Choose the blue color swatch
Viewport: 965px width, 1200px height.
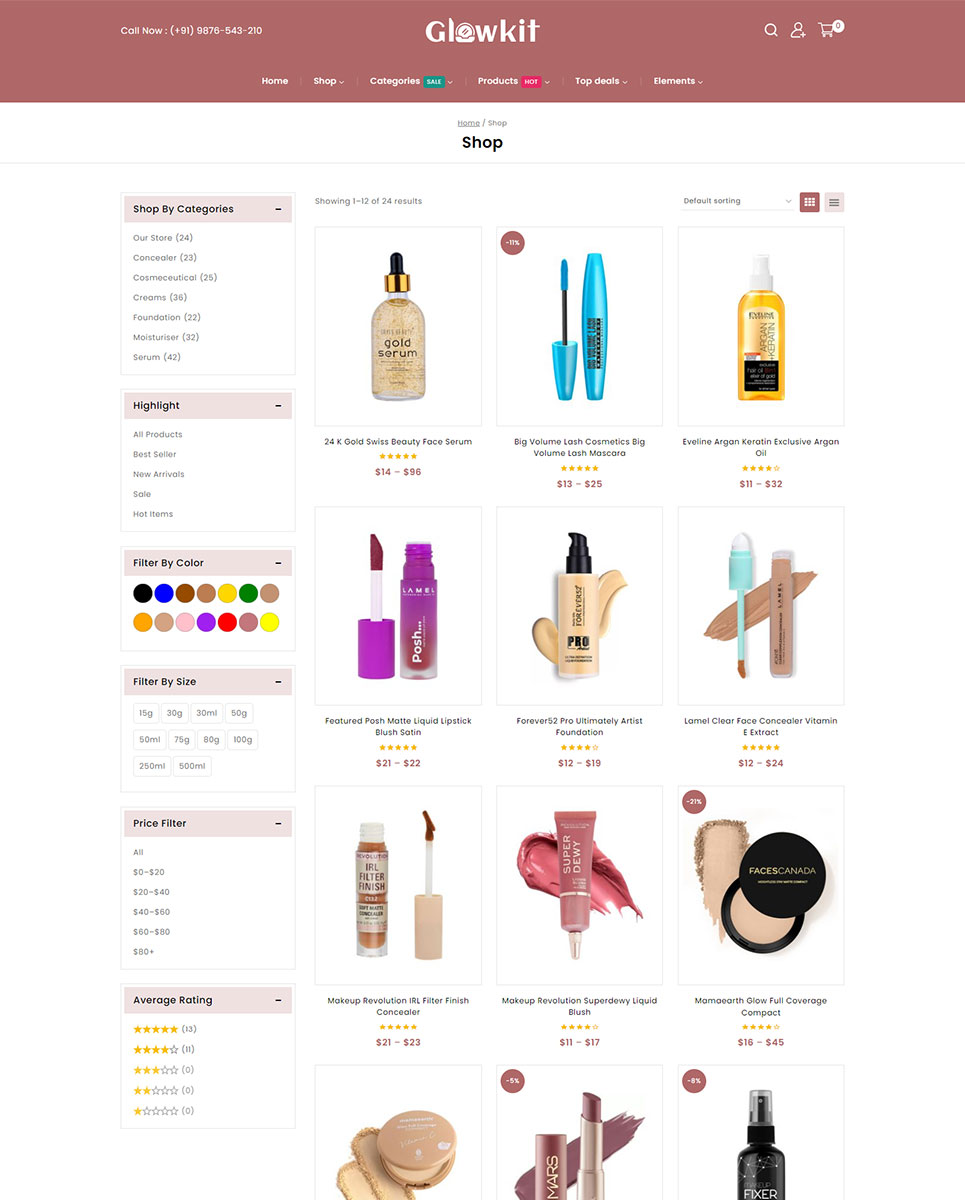tap(164, 593)
